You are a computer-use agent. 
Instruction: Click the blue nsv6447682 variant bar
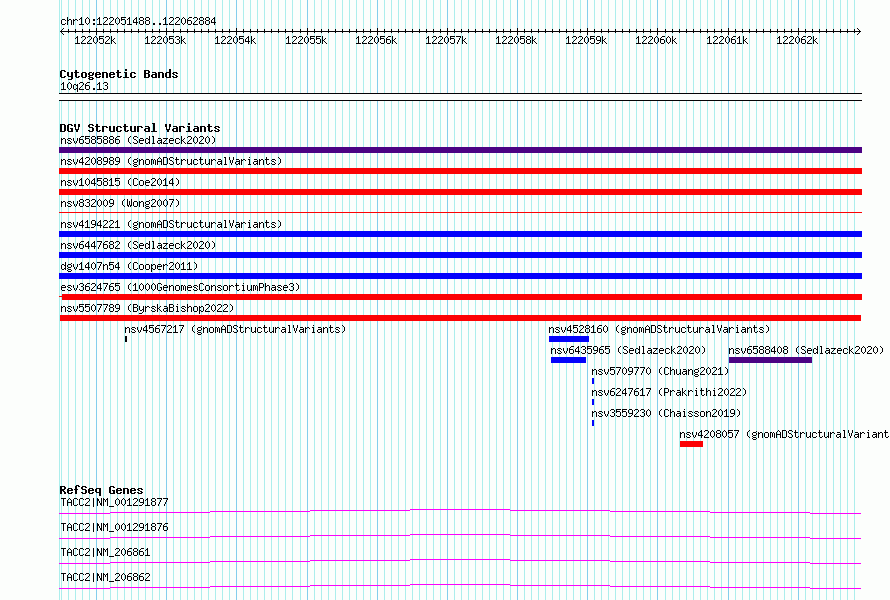click(460, 255)
